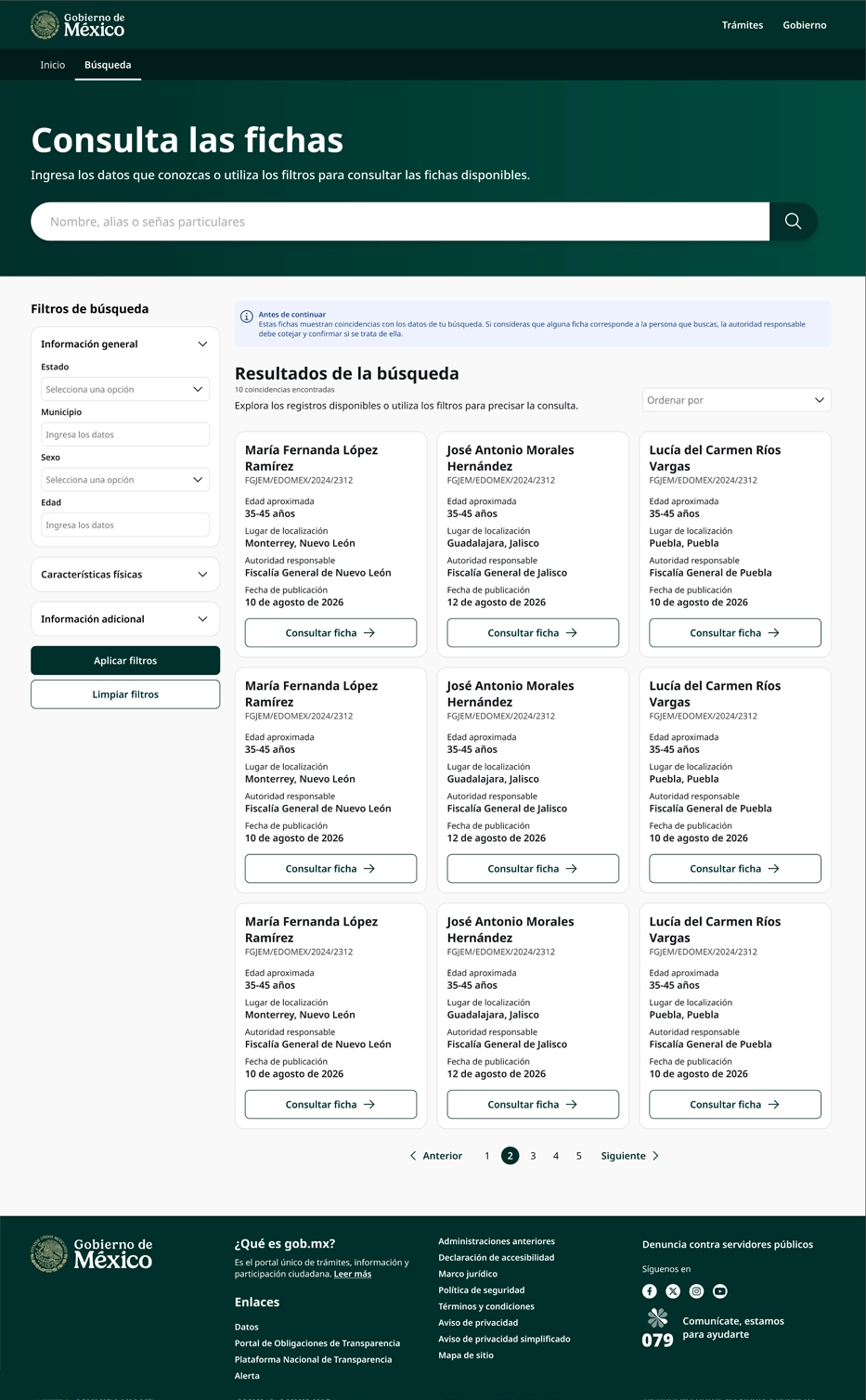Click the Edad input field
The image size is (866, 1400).
(x=125, y=525)
